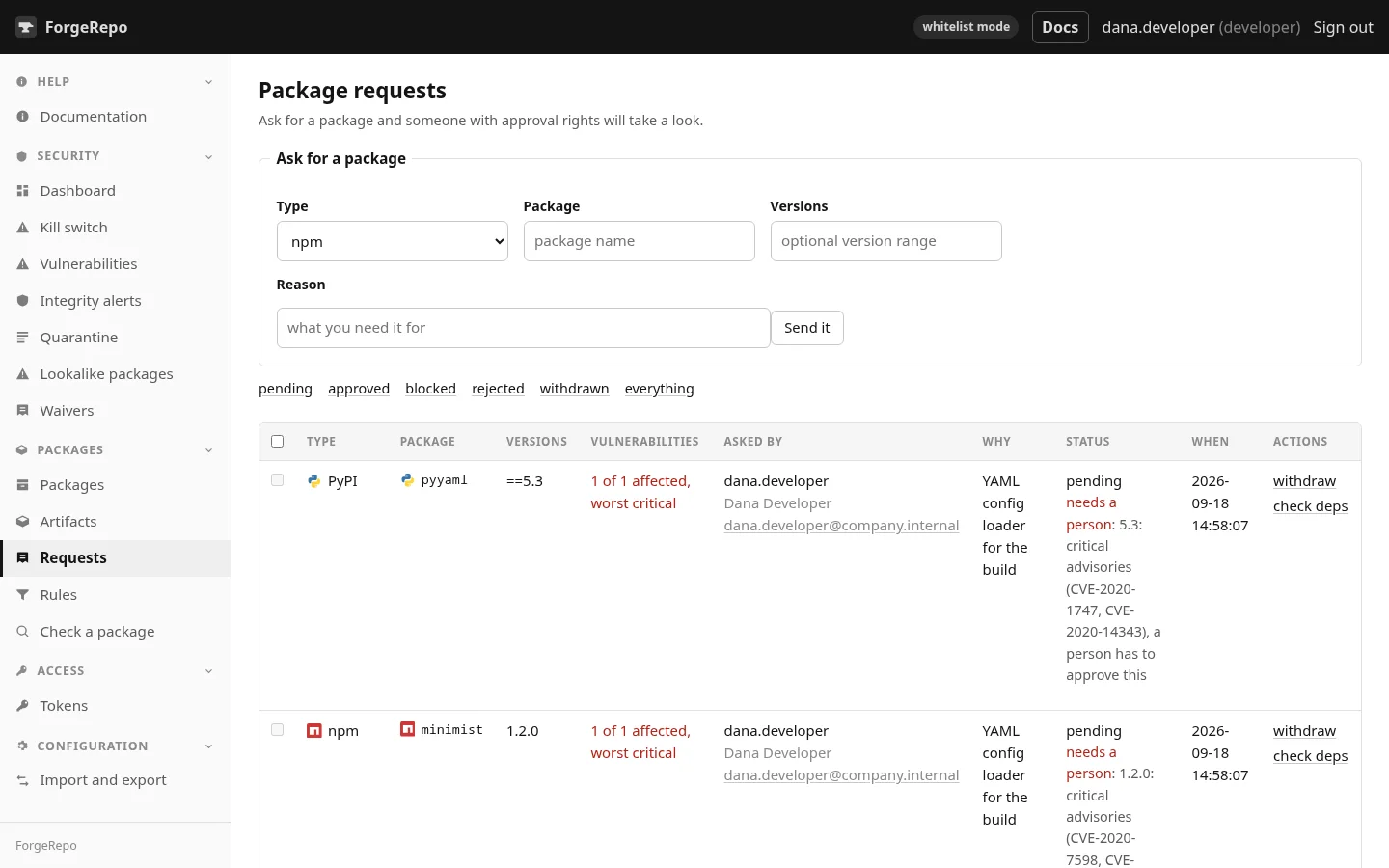Sign out of the account
The height and width of the screenshot is (868, 1389).
click(1343, 27)
